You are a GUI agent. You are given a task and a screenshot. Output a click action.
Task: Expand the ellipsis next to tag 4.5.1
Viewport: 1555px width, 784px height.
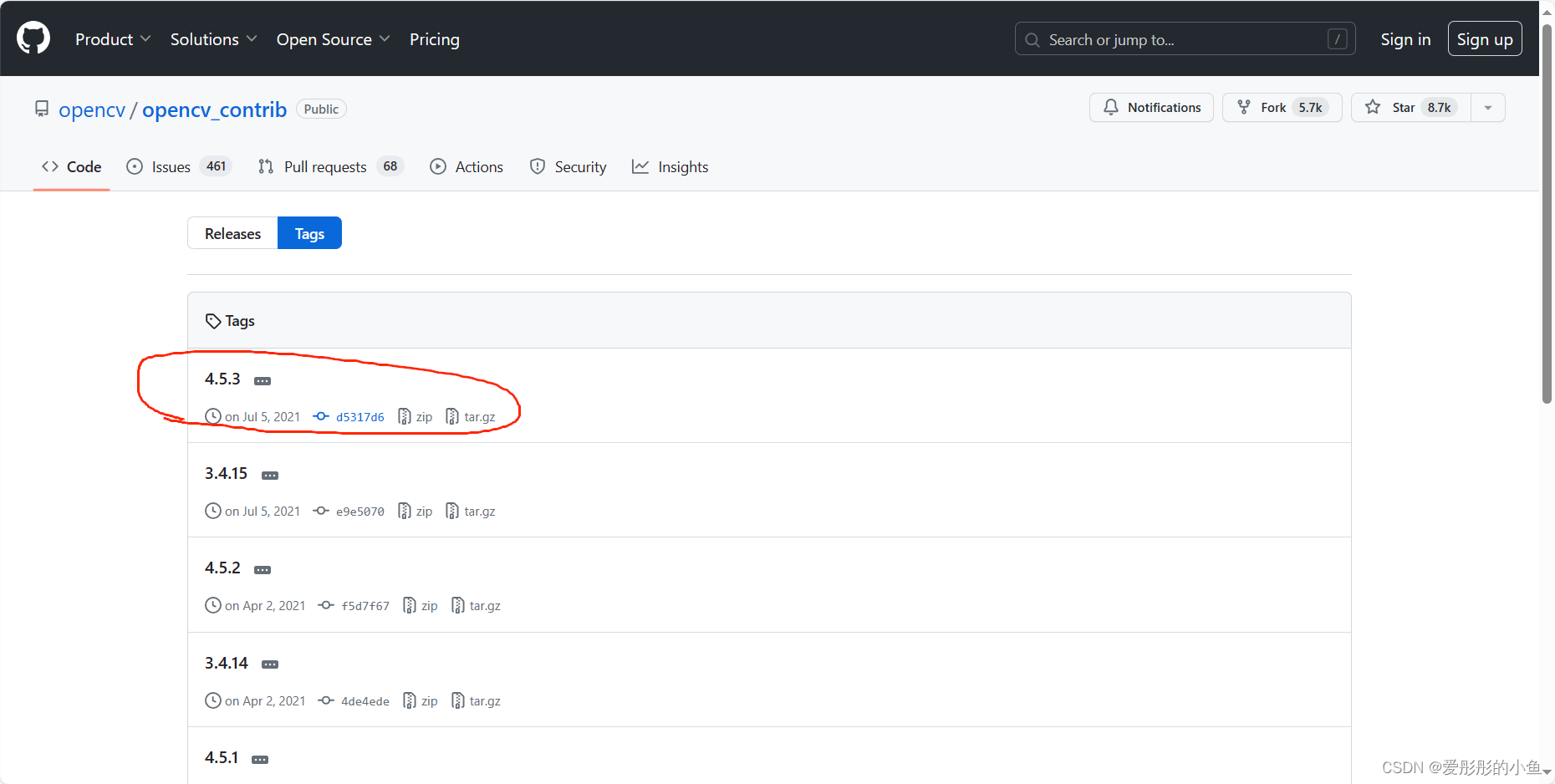coord(260,760)
